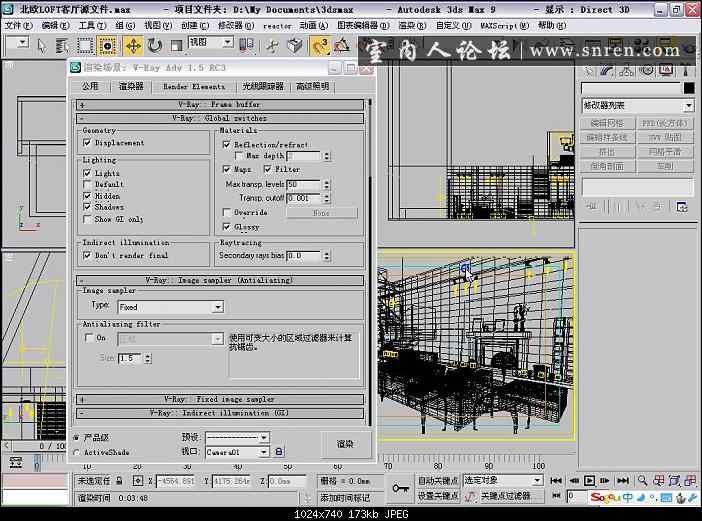The height and width of the screenshot is (521, 702).
Task: Switch to the 高级照明 Advanced Lighting tab
Action: (x=312, y=86)
